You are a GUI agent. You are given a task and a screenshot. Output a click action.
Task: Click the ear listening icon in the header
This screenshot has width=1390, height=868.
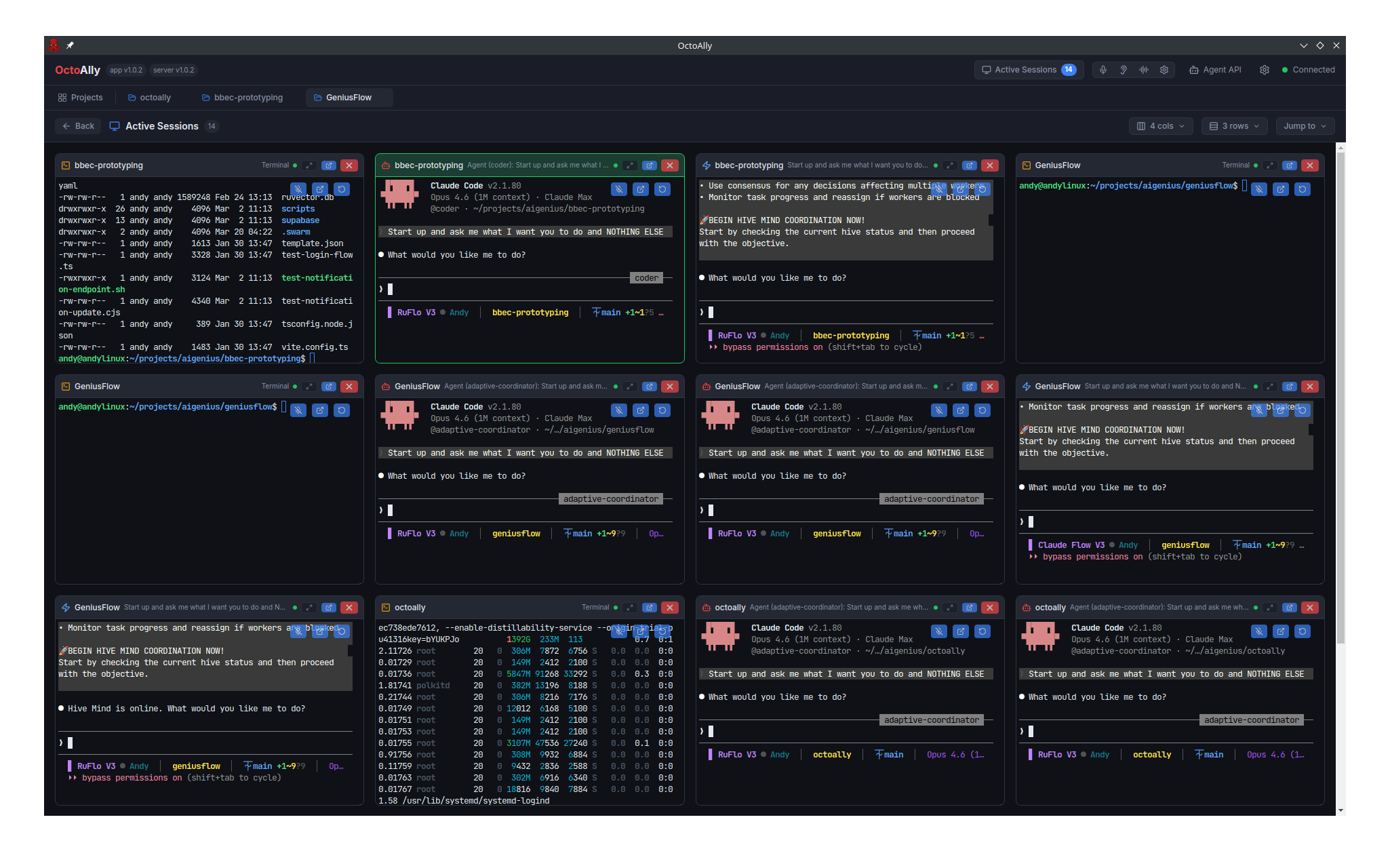tap(1124, 70)
